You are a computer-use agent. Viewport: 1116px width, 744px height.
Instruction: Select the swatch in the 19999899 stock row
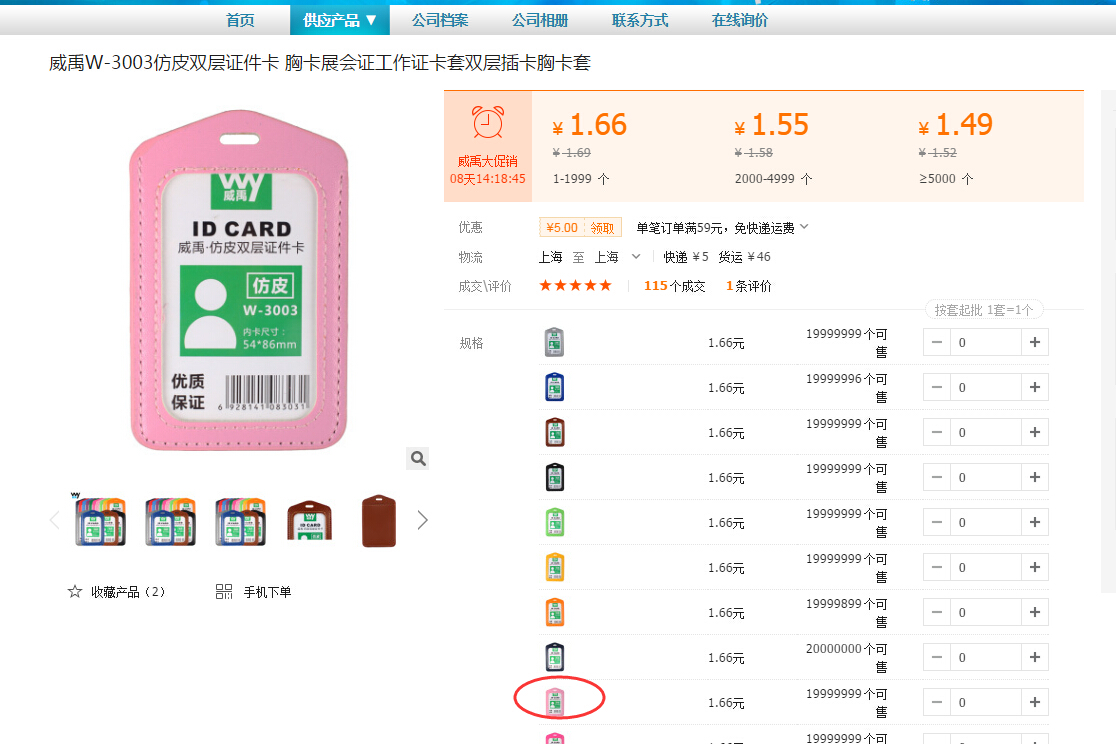(554, 612)
